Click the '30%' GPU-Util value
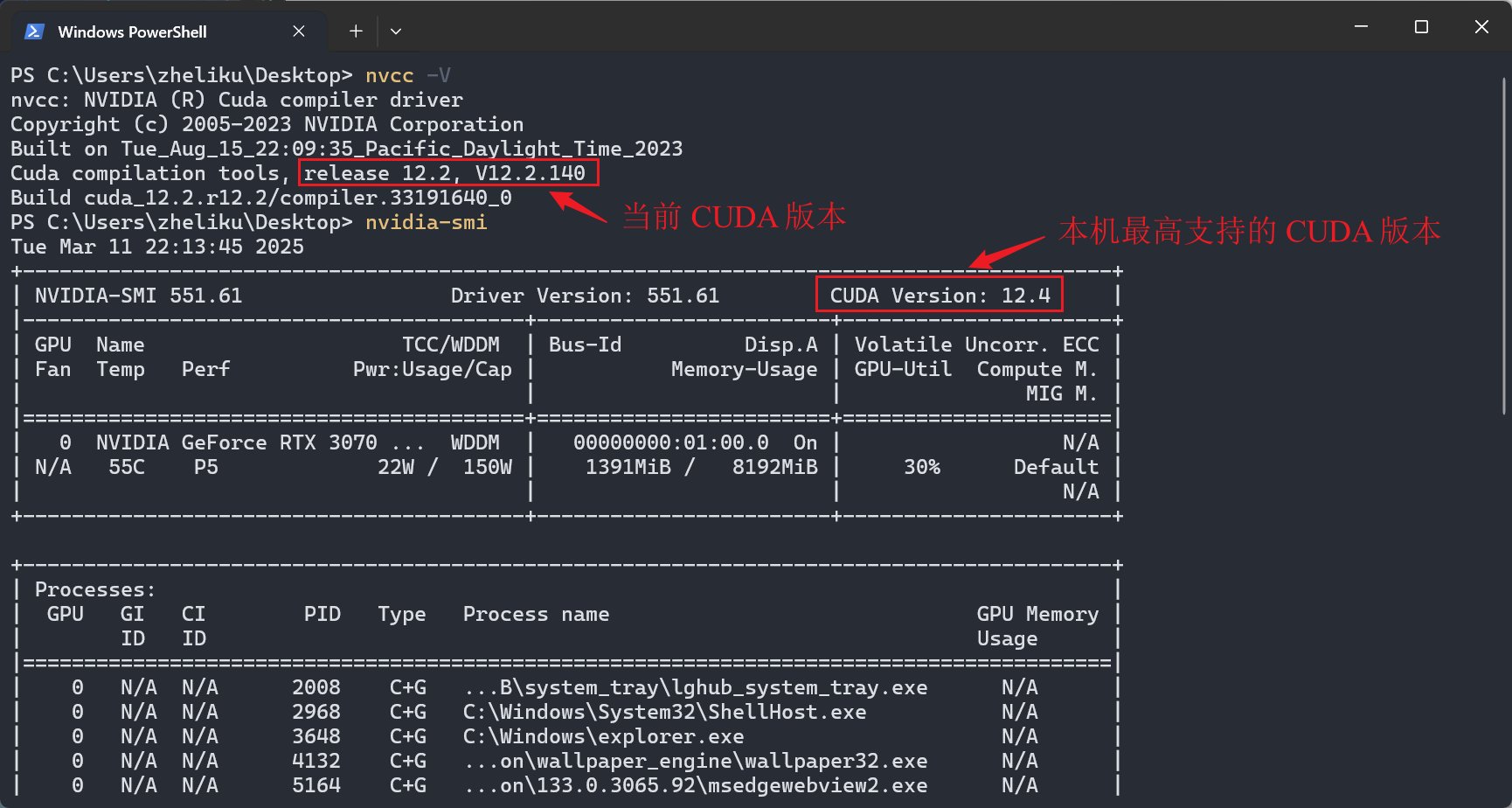1512x808 pixels. pos(922,467)
